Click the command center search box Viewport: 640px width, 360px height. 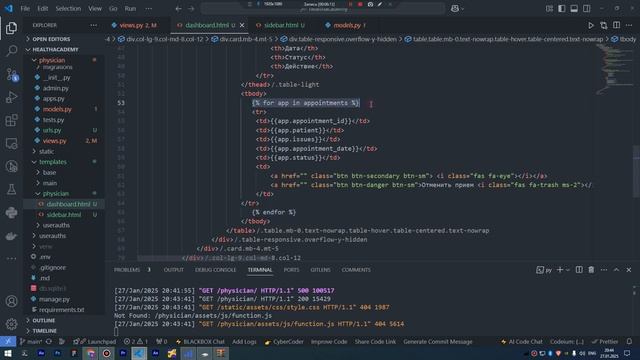point(322,8)
